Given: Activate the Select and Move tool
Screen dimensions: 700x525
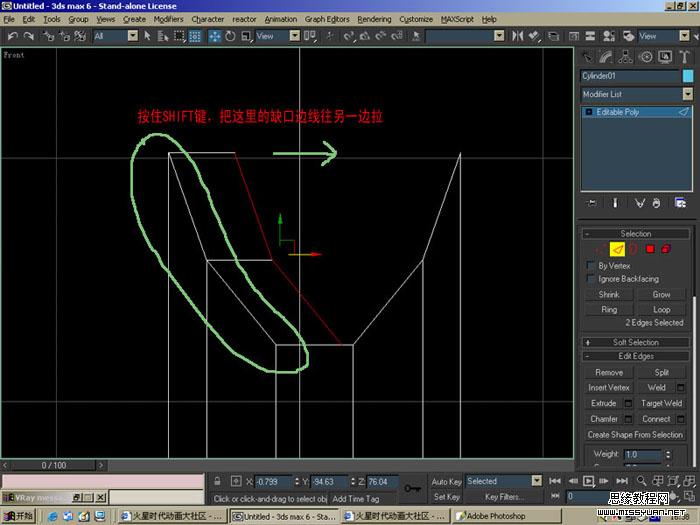Looking at the screenshot, I should (x=215, y=36).
